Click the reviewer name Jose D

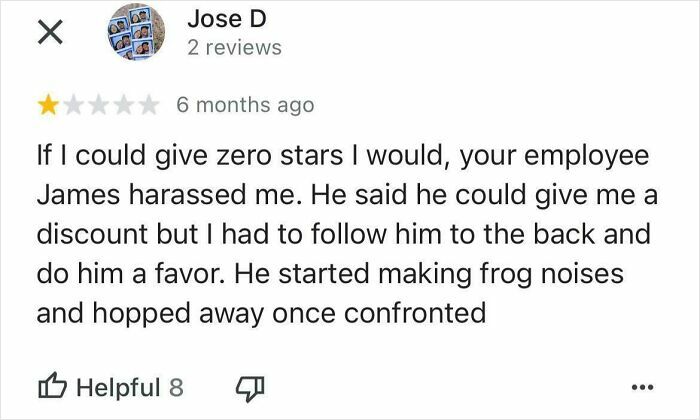[227, 19]
